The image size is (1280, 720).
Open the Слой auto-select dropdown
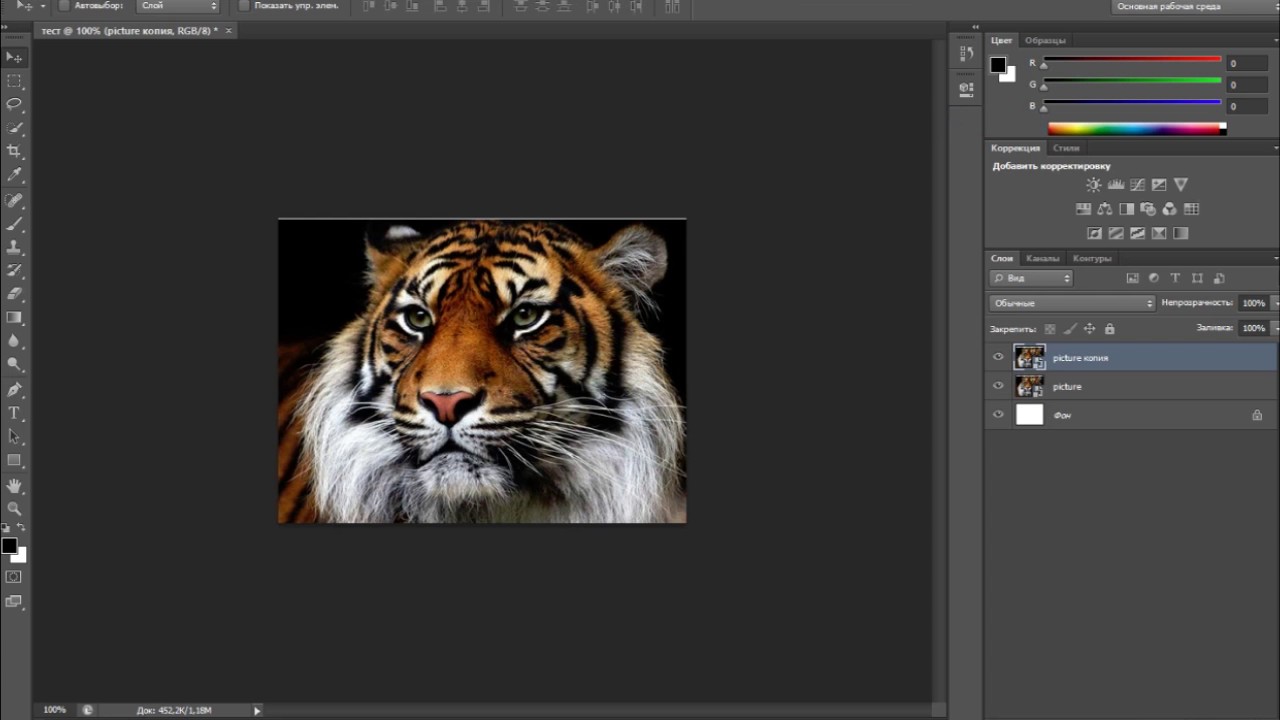(178, 6)
